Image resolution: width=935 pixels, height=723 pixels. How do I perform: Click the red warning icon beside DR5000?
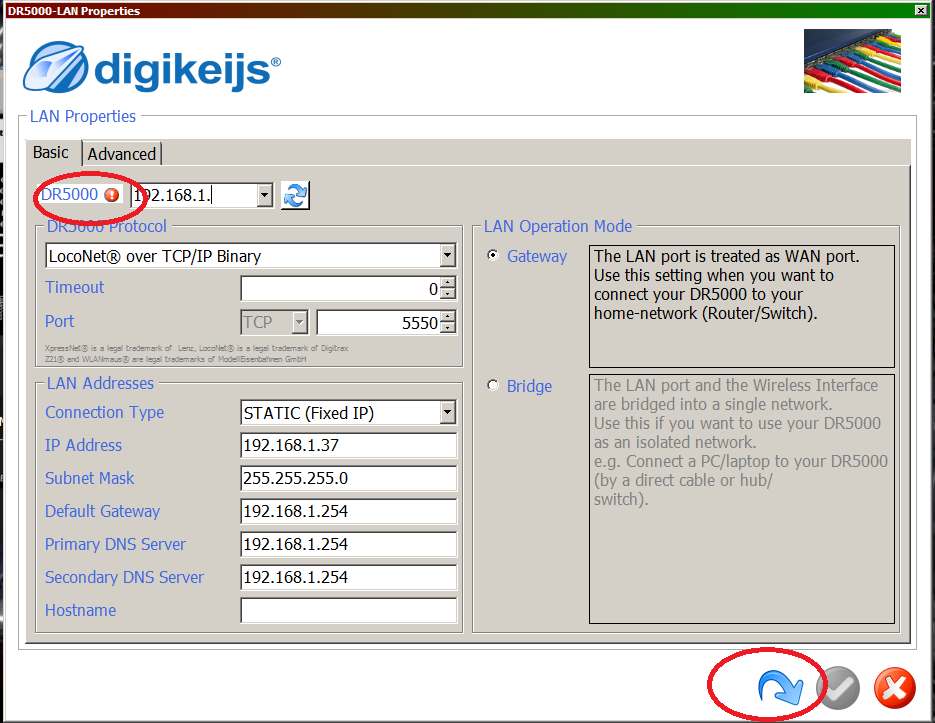pyautogui.click(x=112, y=195)
